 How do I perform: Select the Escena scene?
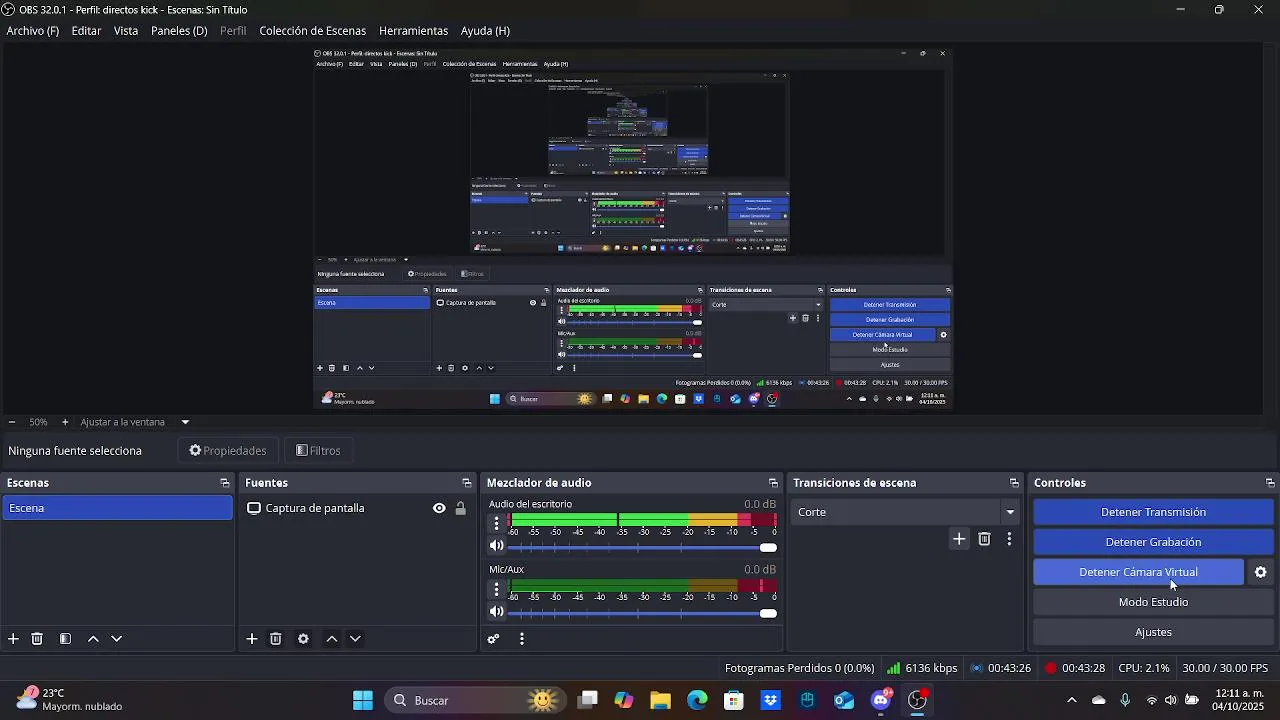click(117, 508)
